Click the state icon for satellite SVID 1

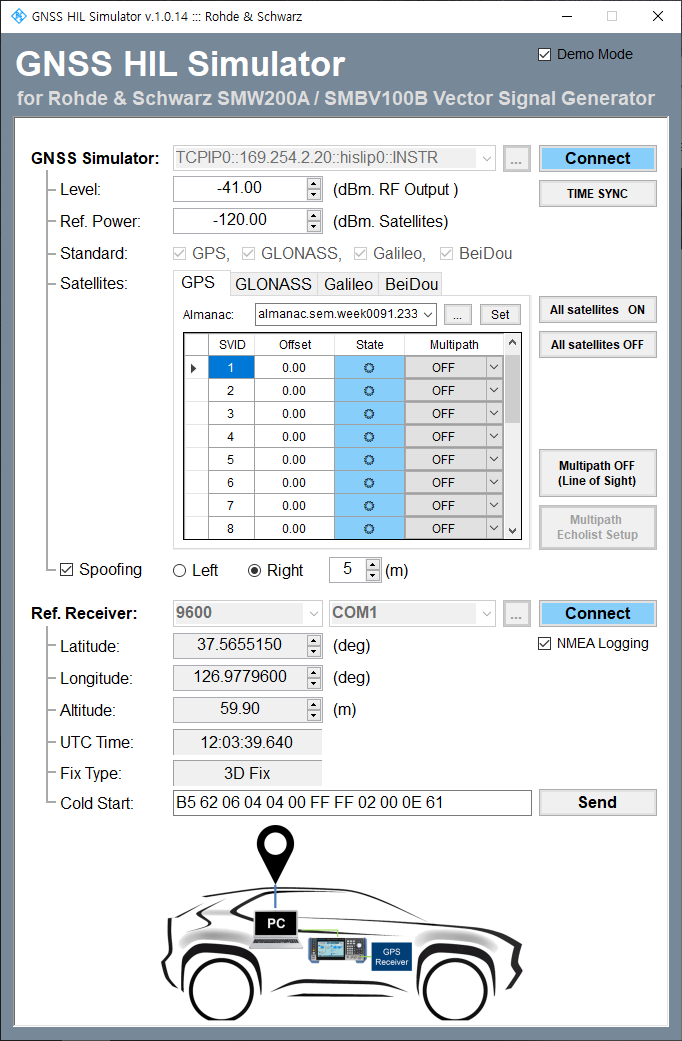(x=368, y=367)
